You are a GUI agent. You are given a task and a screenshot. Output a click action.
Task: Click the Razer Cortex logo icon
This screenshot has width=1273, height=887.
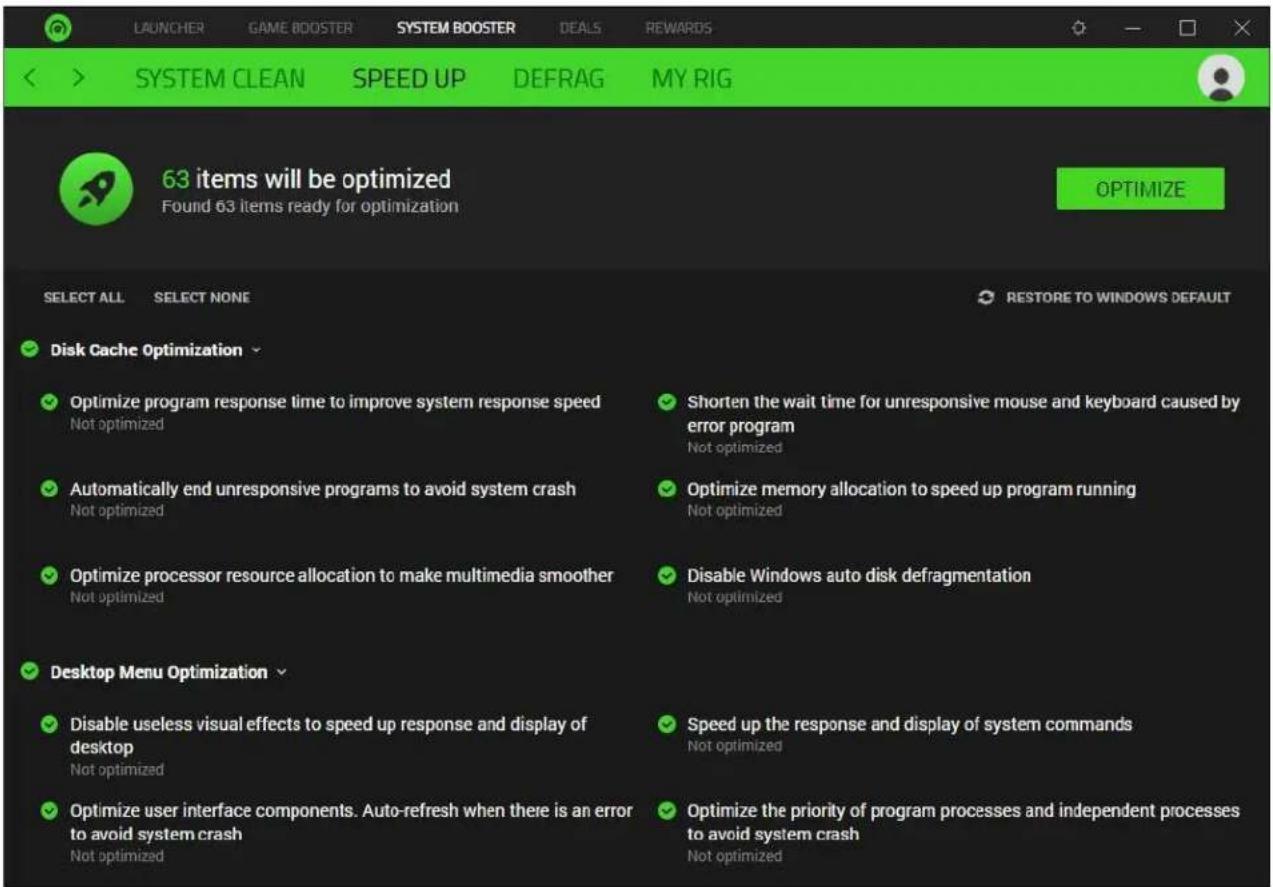(59, 26)
